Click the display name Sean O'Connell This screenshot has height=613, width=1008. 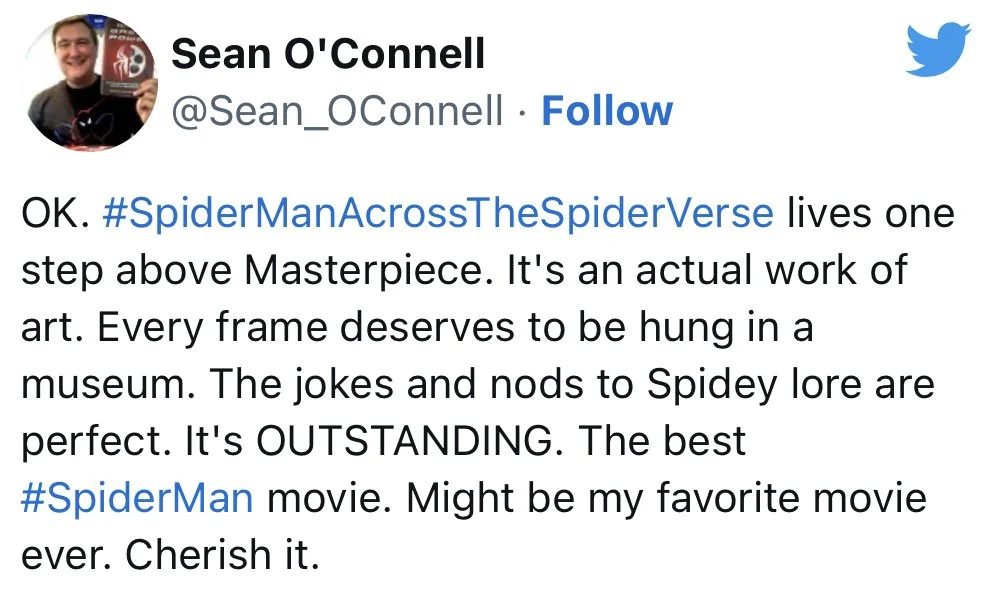pyautogui.click(x=328, y=54)
